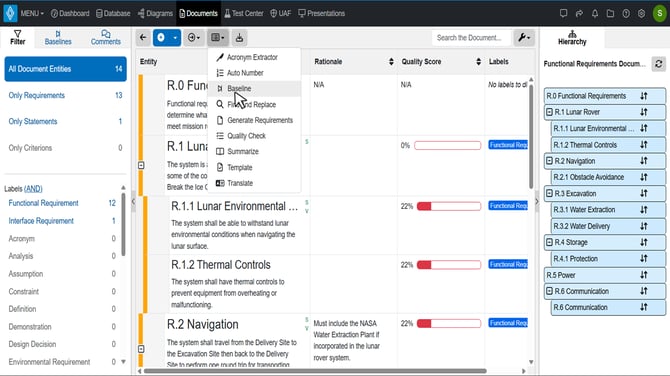Filter by Functional Requirement label
This screenshot has height=376, width=670.
(44, 203)
